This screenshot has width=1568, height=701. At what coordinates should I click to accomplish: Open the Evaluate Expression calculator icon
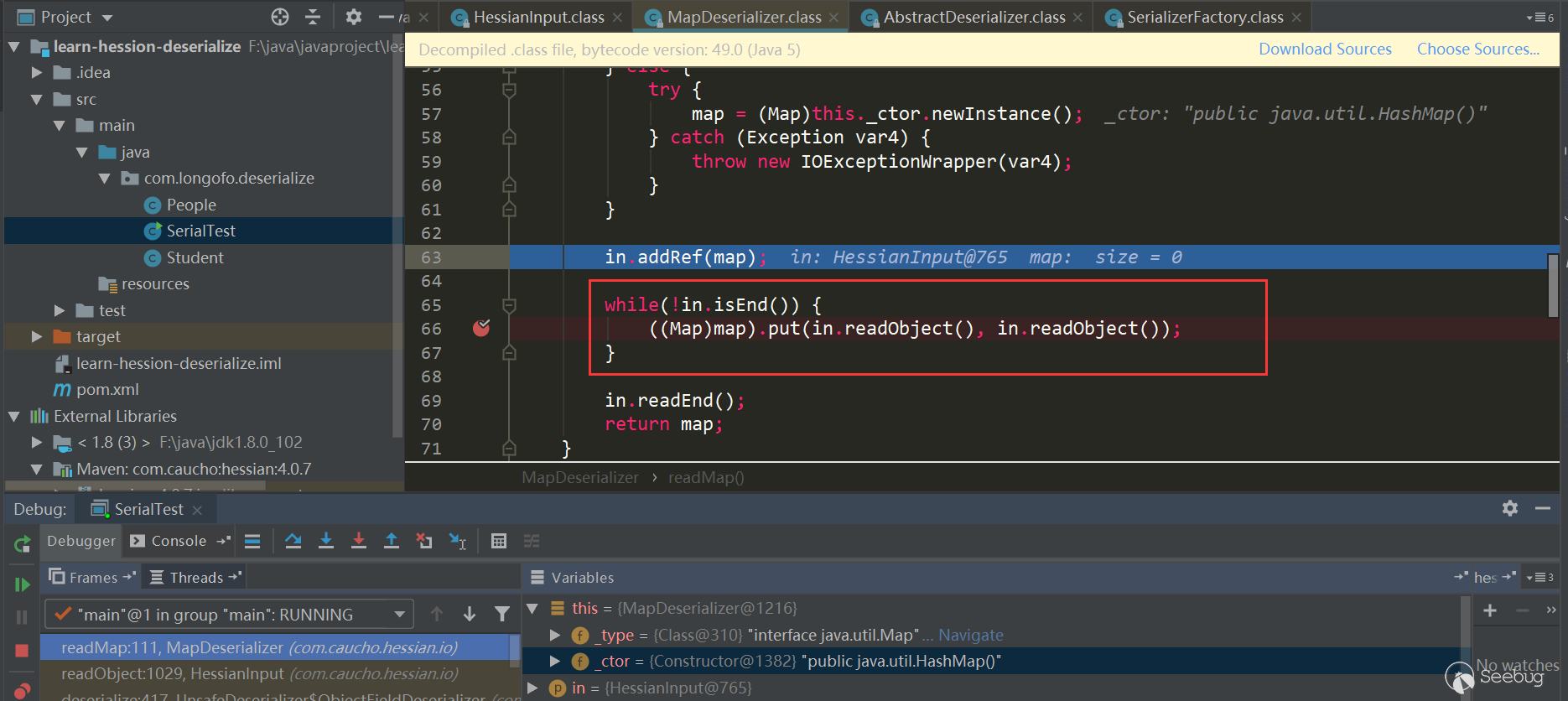point(499,541)
